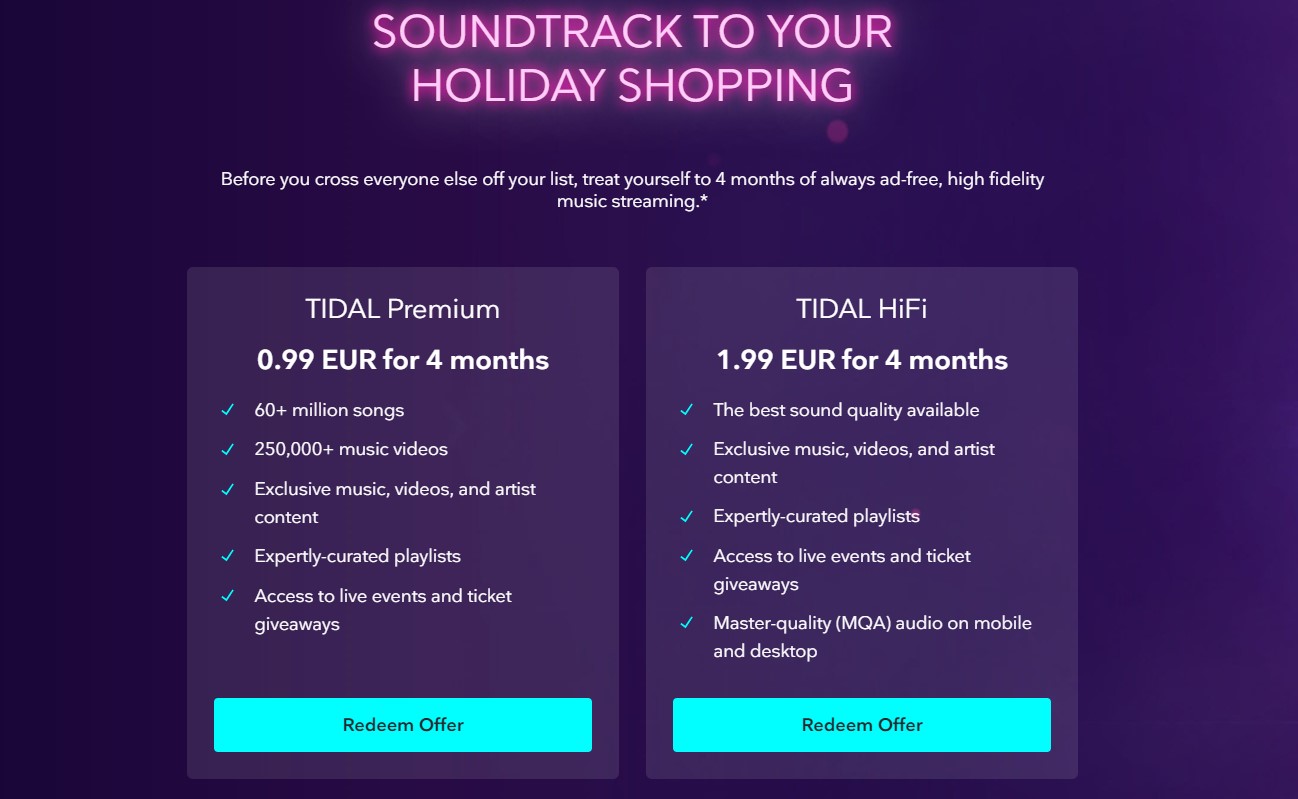Click the Master-quality MQA audio checkmark
Viewport: 1298px width, 799px height.
tap(687, 623)
